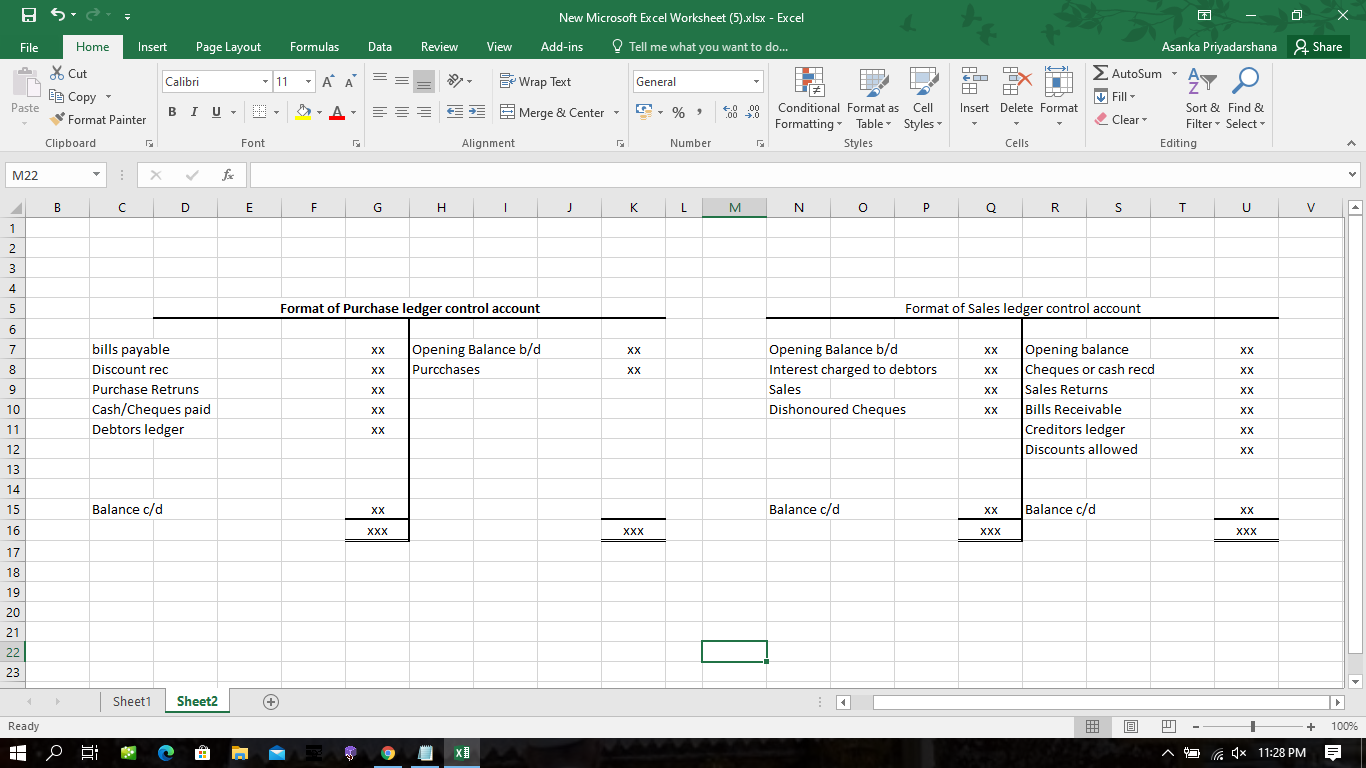Open the font name dropdown
Viewport: 1366px width, 768px height.
coord(265,81)
